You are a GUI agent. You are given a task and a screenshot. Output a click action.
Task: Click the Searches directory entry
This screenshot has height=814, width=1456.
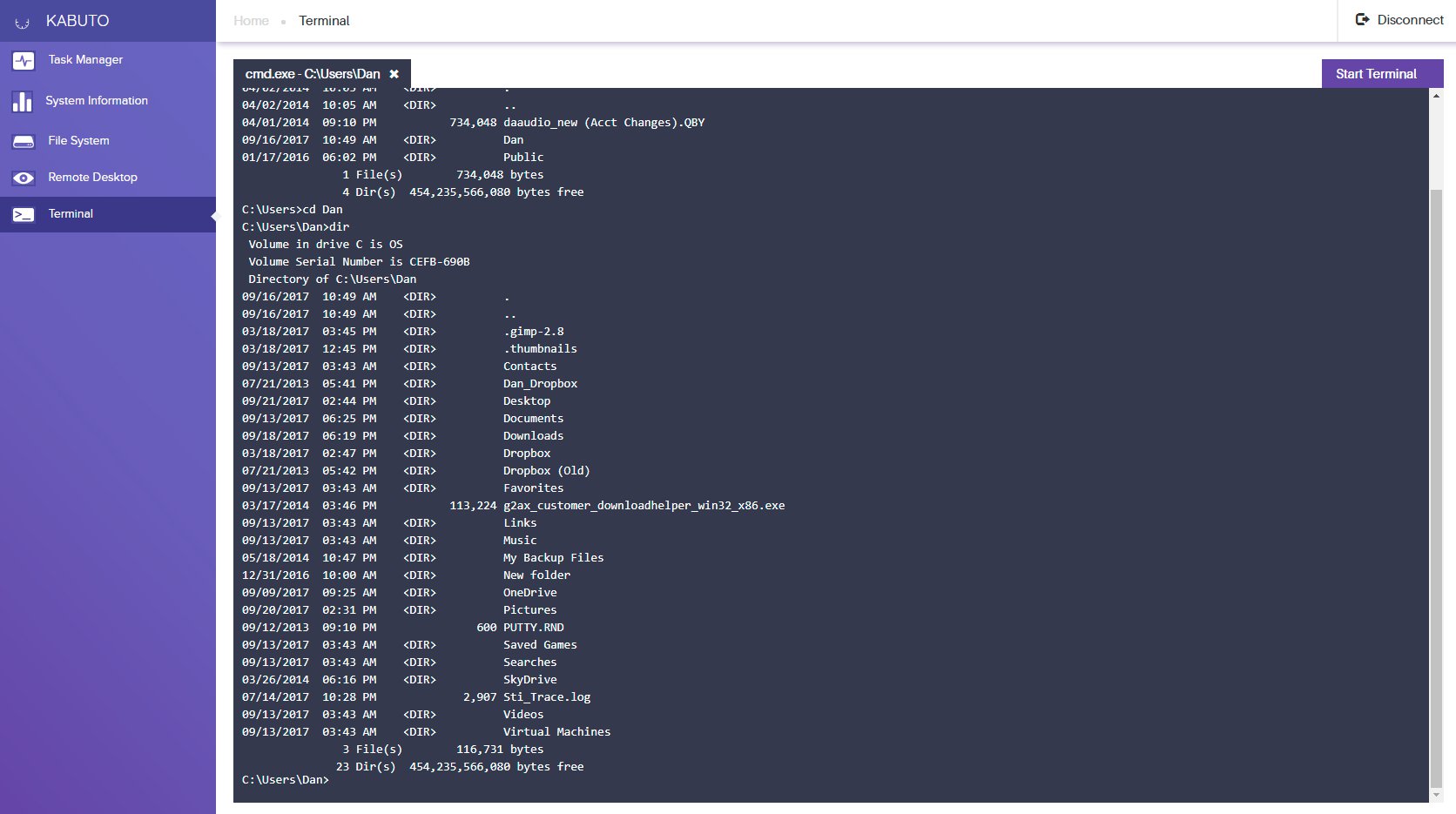pos(529,663)
